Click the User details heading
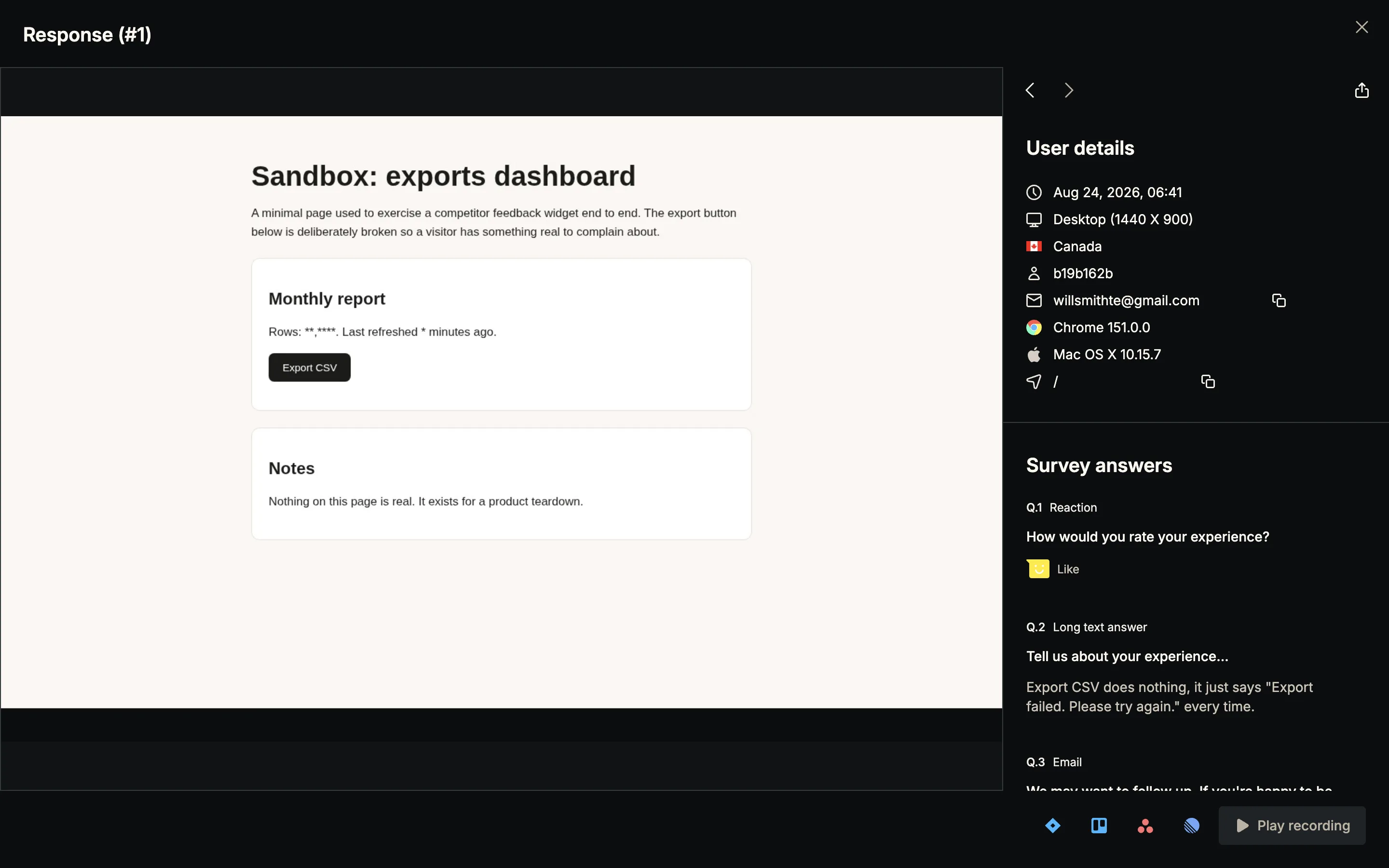The height and width of the screenshot is (868, 1389). point(1080,148)
